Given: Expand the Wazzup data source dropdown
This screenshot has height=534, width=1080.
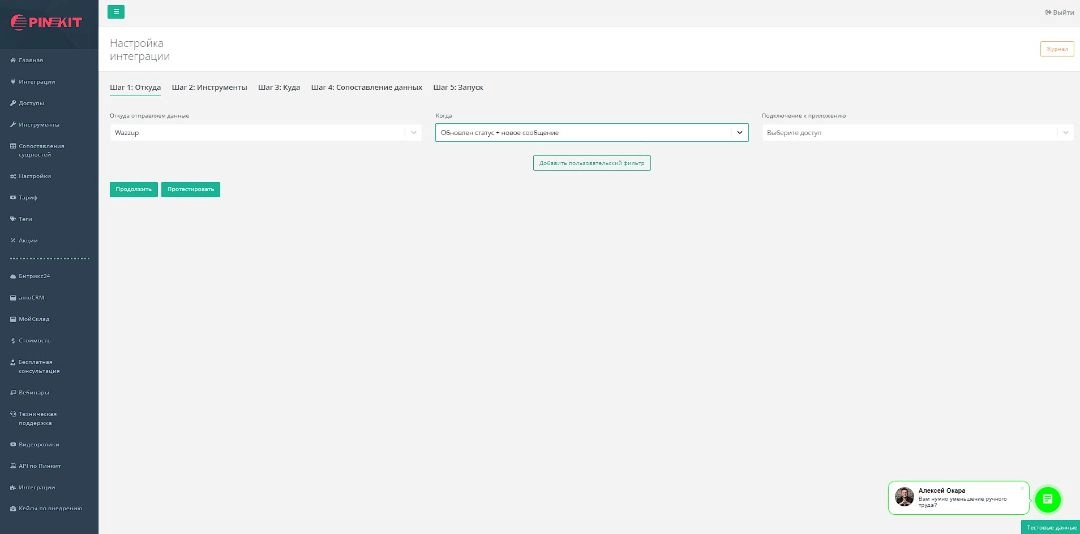Looking at the screenshot, I should pyautogui.click(x=265, y=132).
